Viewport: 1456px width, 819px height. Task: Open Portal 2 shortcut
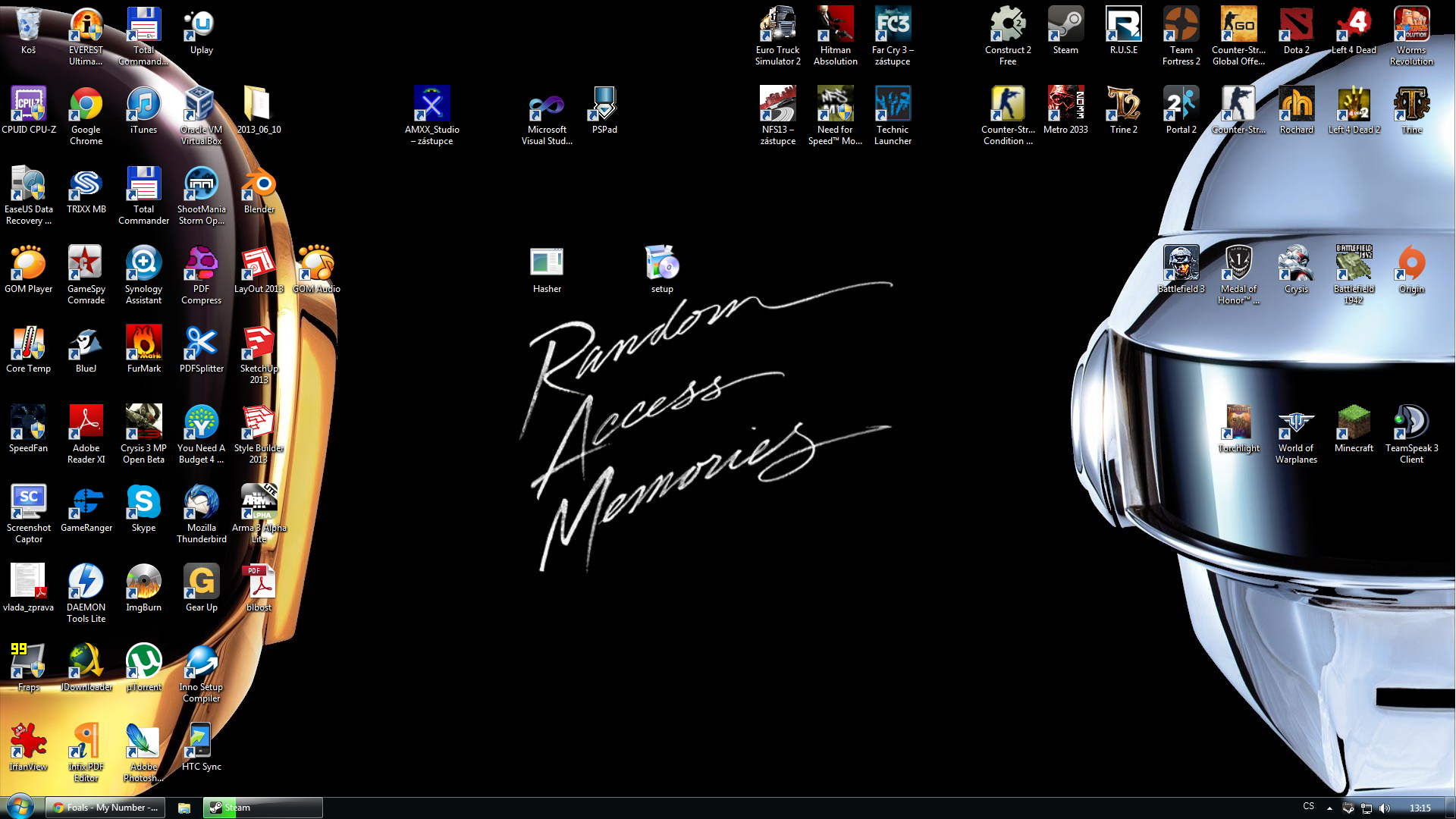(1181, 111)
